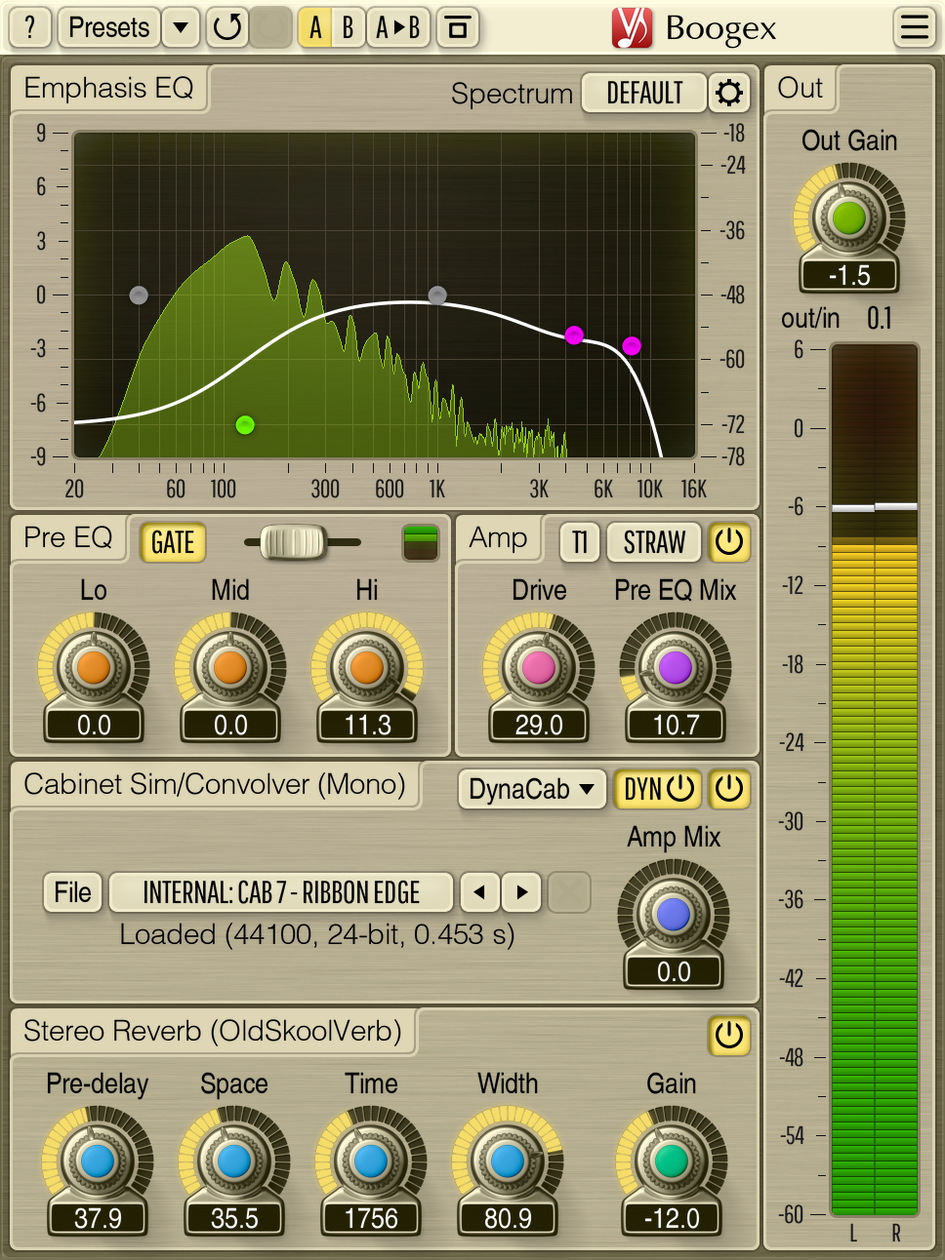
Task: Open the DynaCab dropdown
Action: [531, 790]
